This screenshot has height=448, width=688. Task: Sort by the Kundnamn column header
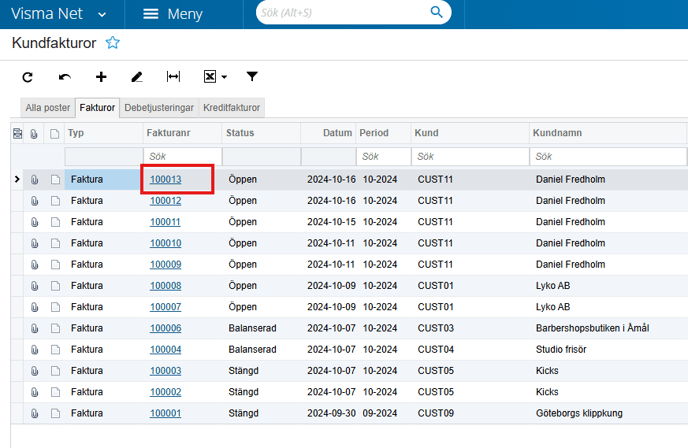point(608,133)
